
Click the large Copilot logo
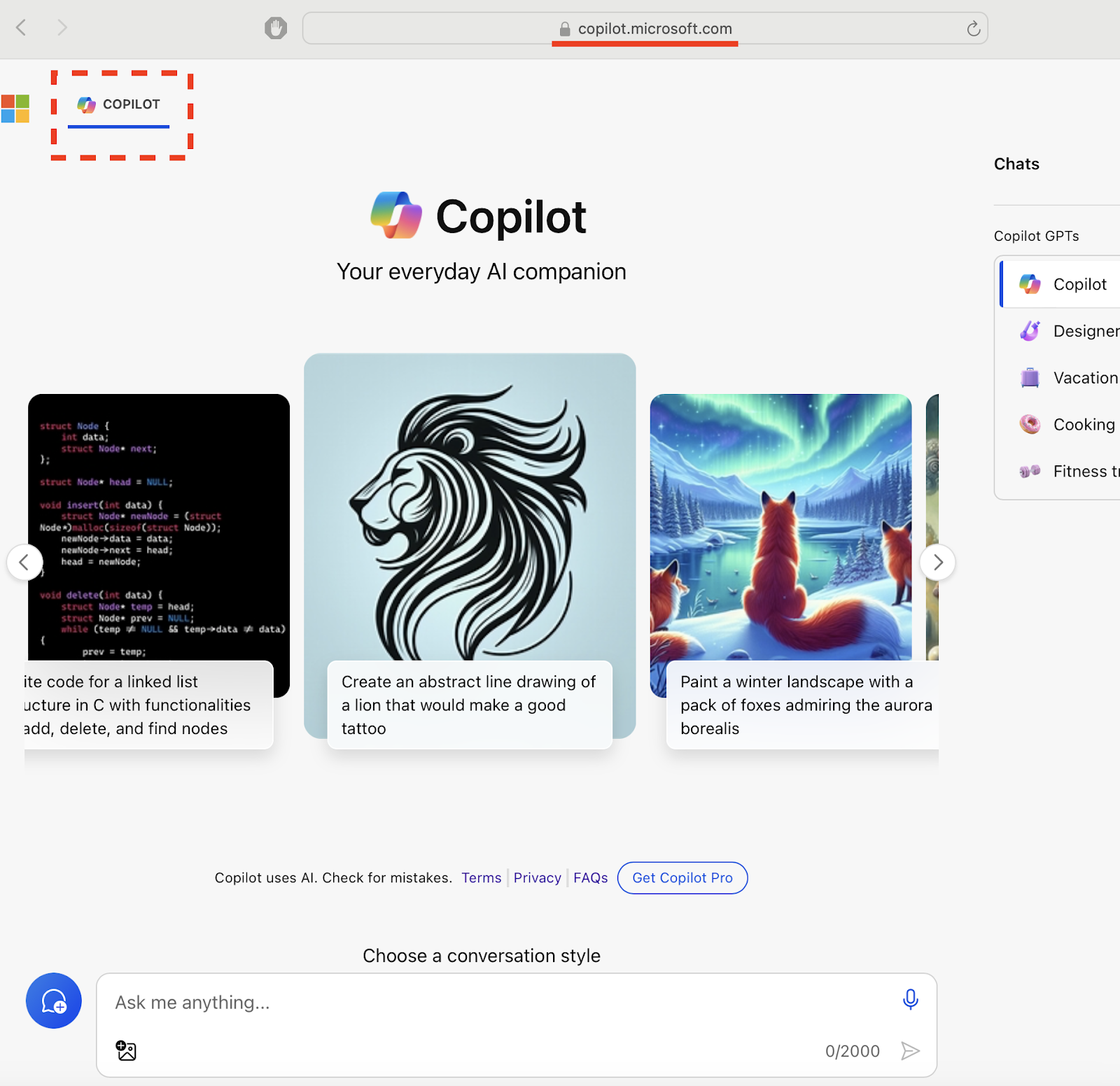point(396,215)
